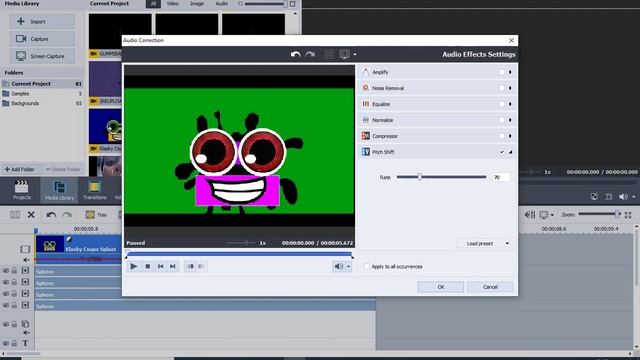Toggle the lock on the text track
This screenshot has width=640, height=360.
coord(14,343)
